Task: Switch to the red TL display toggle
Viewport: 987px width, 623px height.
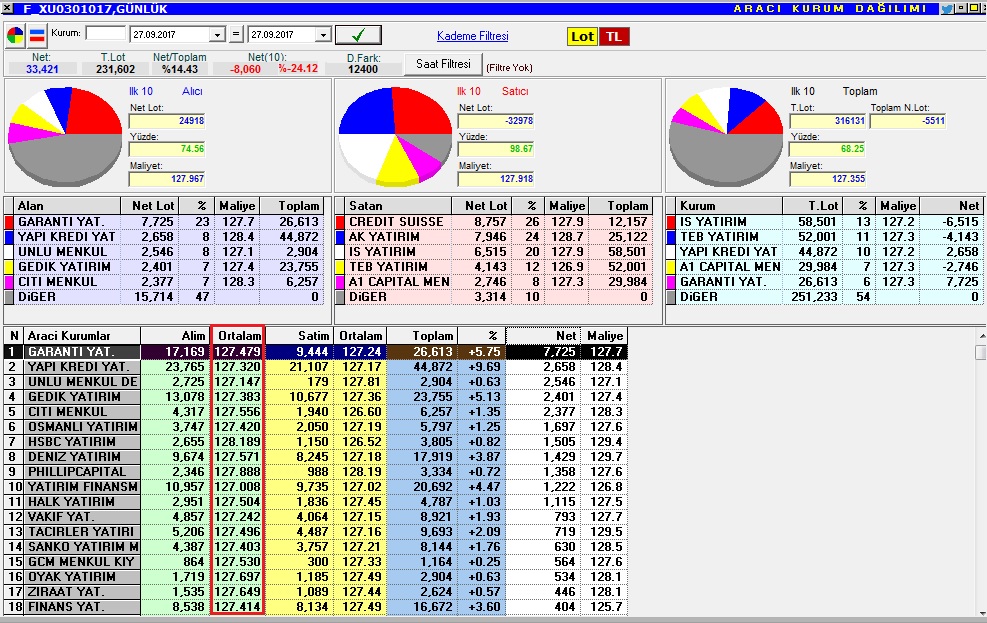Action: click(x=614, y=36)
